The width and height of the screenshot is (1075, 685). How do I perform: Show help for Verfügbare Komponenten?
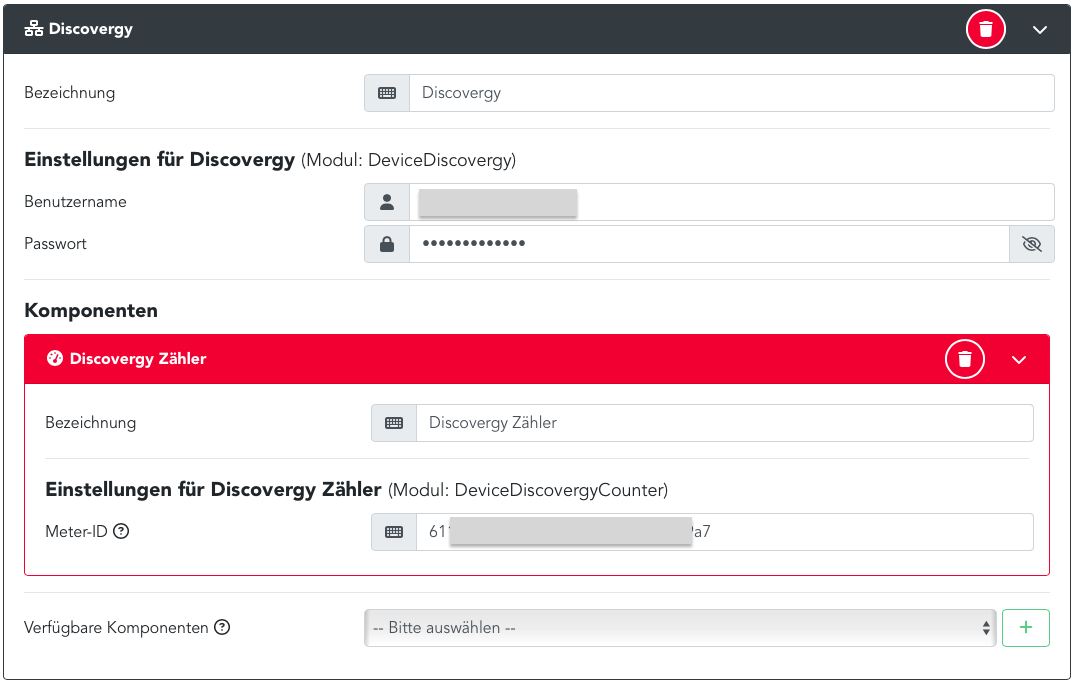[222, 627]
